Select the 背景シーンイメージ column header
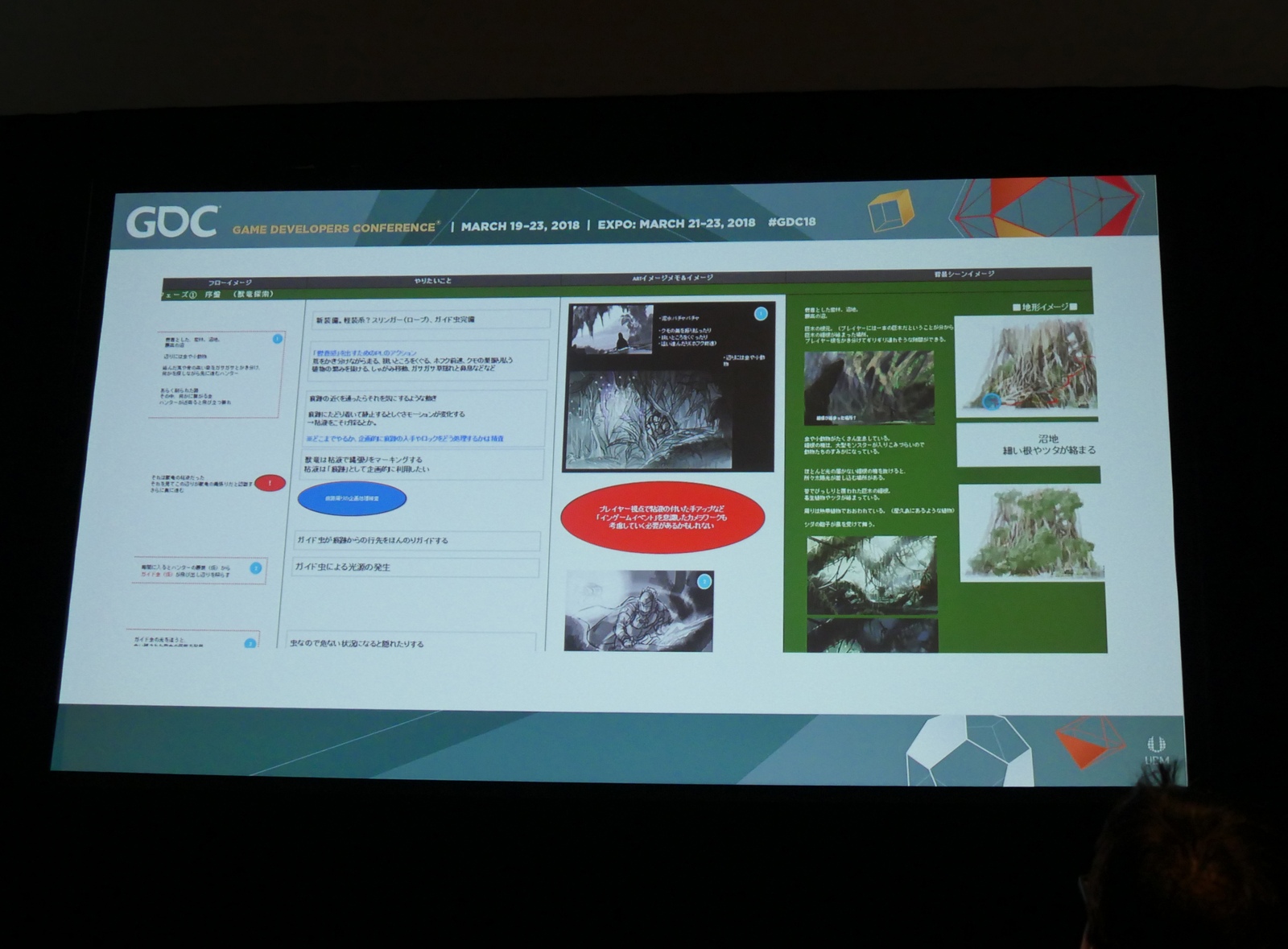Viewport: 1288px width, 949px height. 964,274
